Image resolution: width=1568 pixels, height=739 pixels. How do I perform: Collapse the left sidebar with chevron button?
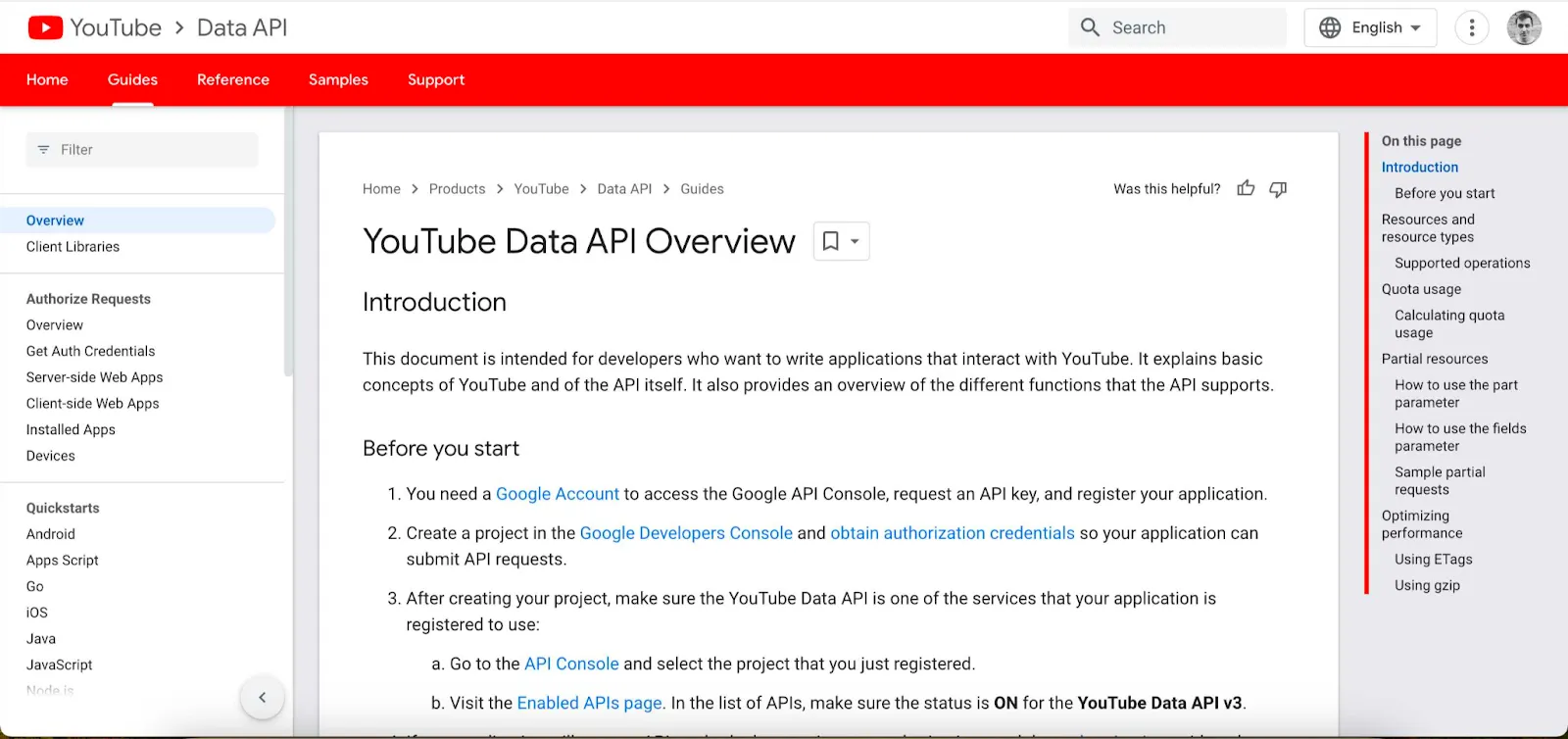[x=262, y=698]
